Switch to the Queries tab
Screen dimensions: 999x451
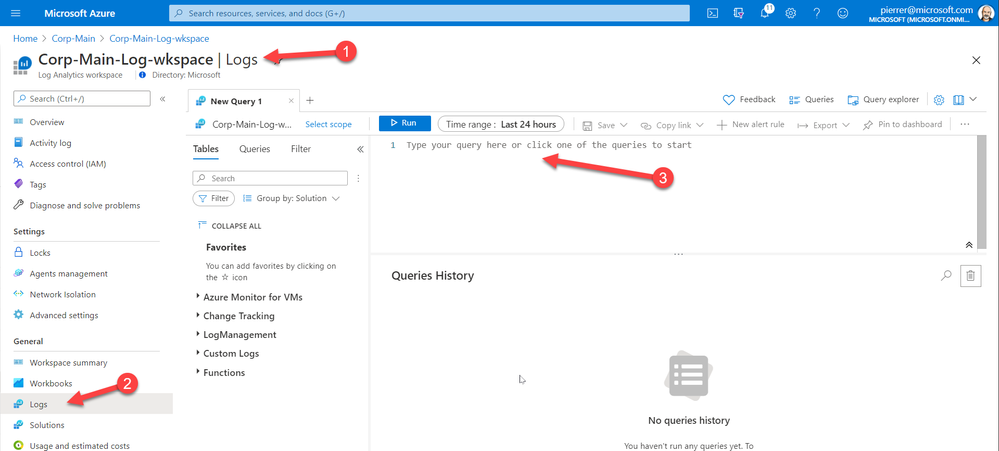tap(255, 149)
